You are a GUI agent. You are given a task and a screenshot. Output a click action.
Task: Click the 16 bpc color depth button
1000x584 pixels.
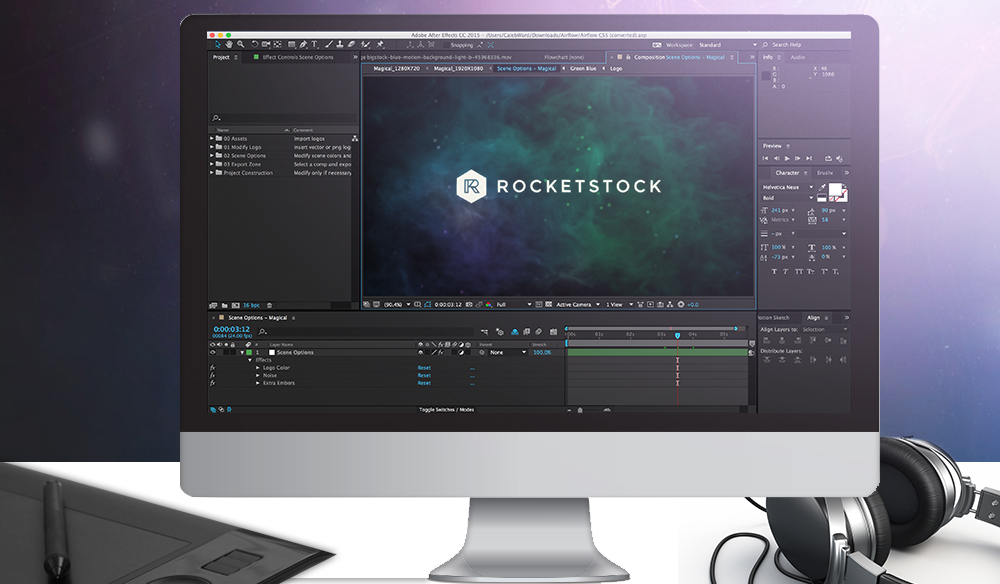251,305
